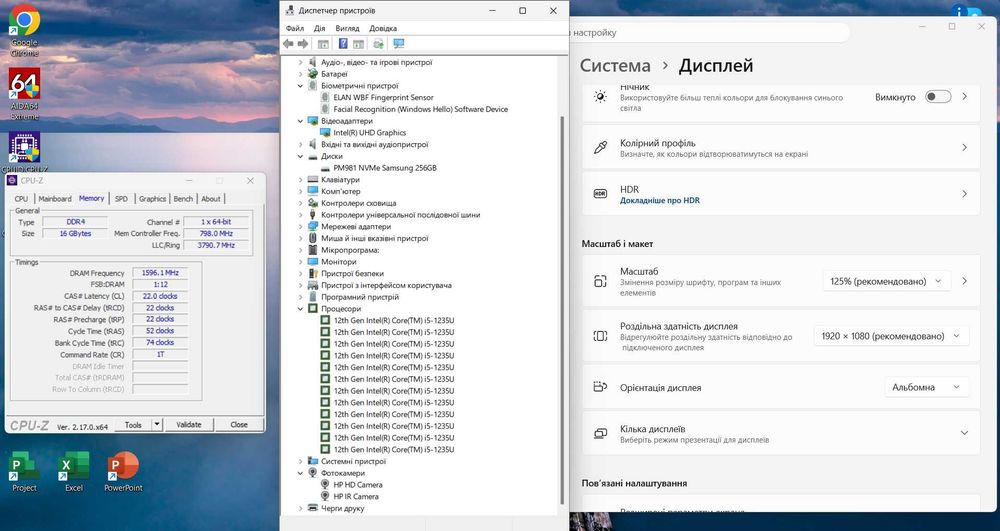Switch to the SPD tab in CPU-Z

click(121, 199)
